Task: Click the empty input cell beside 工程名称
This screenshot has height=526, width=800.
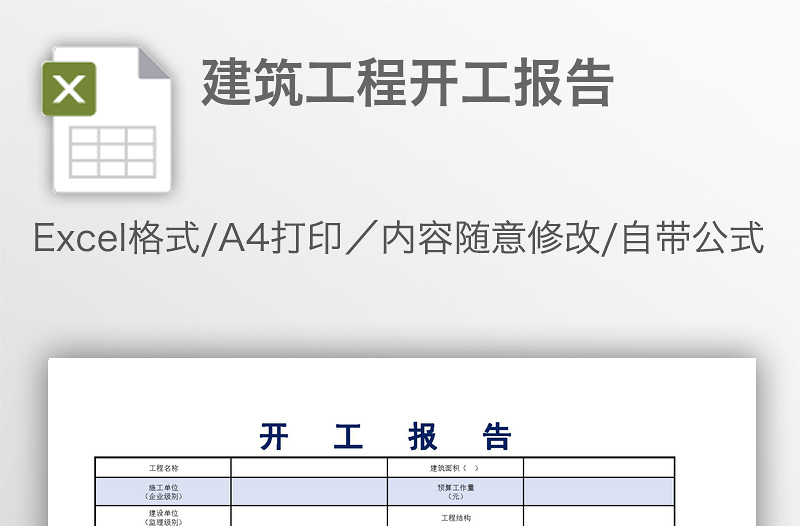Action: pos(308,467)
